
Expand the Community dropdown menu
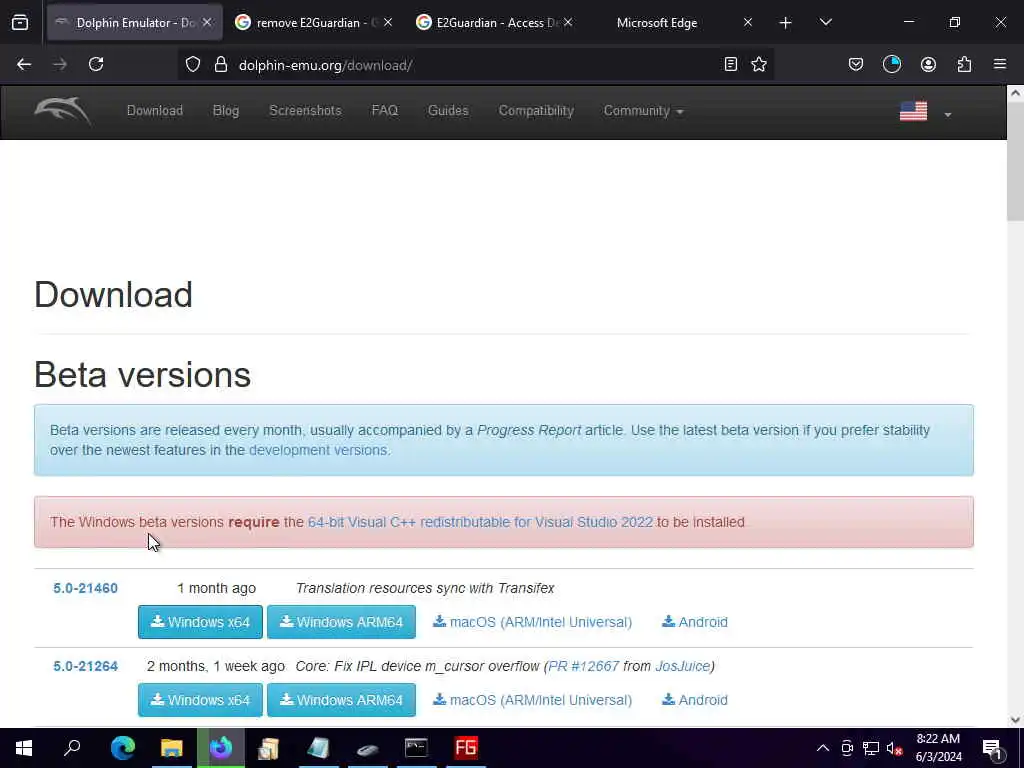coord(643,110)
